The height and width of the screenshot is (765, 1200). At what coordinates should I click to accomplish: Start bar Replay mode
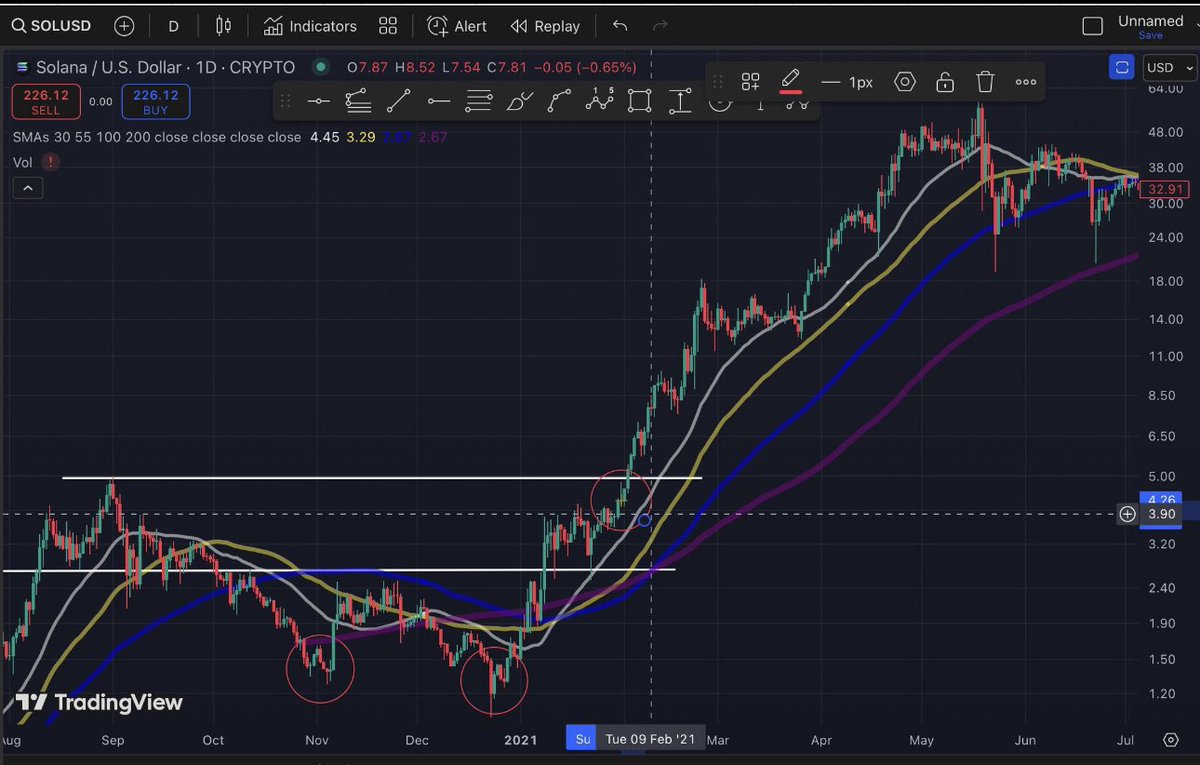tap(545, 27)
